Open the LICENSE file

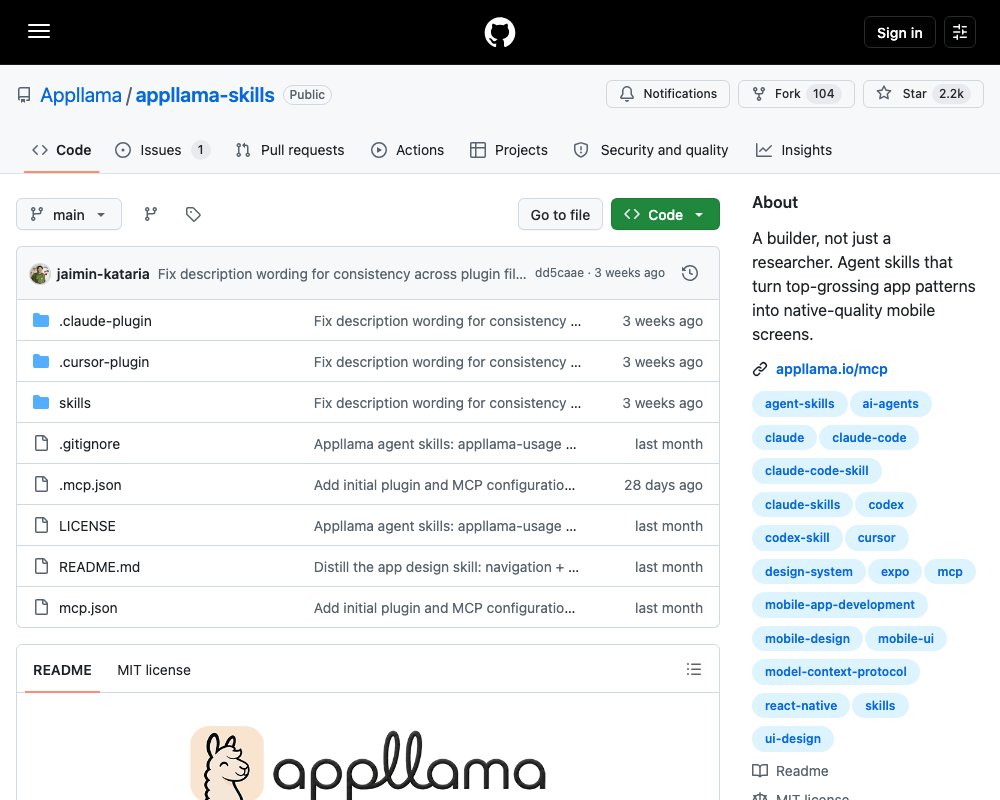coord(87,526)
